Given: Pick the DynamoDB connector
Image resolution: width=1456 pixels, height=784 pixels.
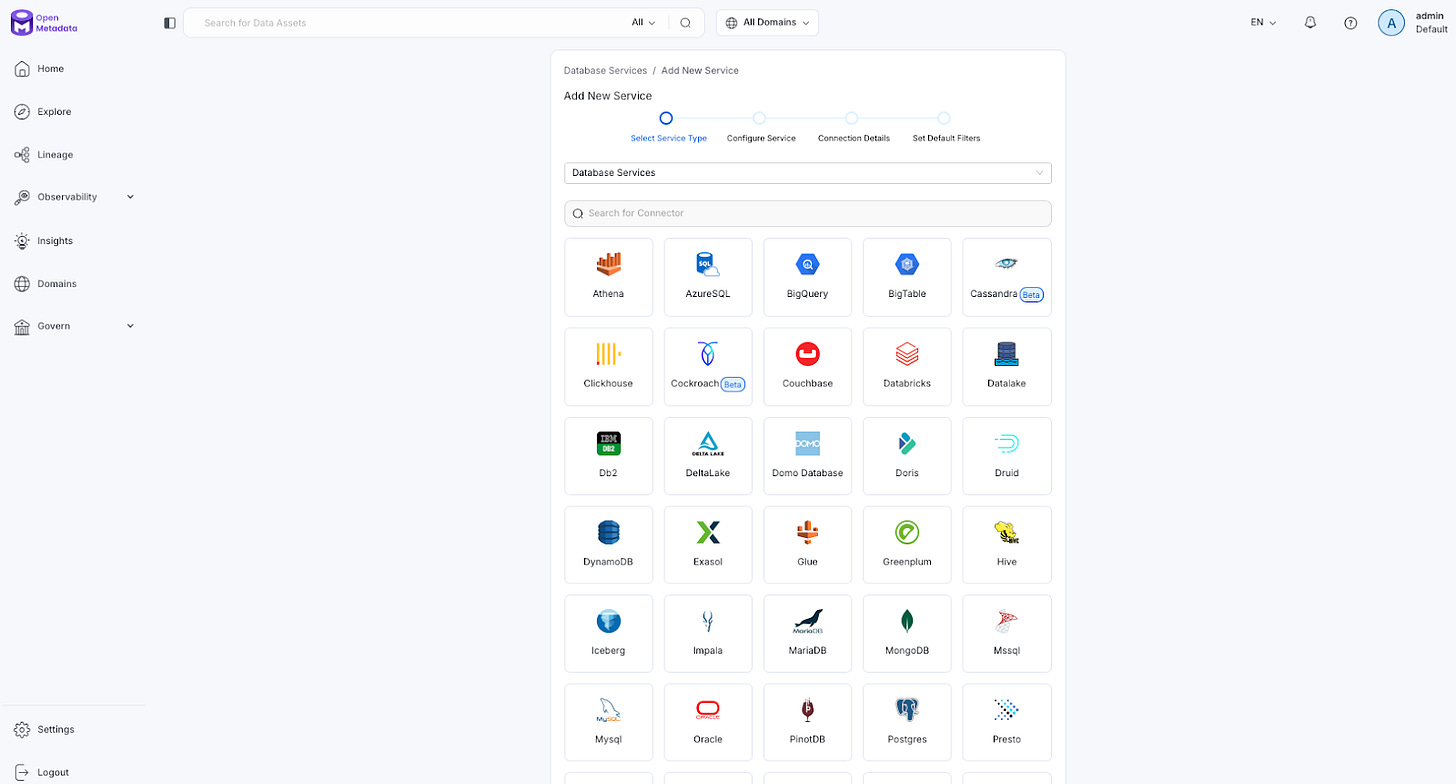Looking at the screenshot, I should pyautogui.click(x=608, y=545).
